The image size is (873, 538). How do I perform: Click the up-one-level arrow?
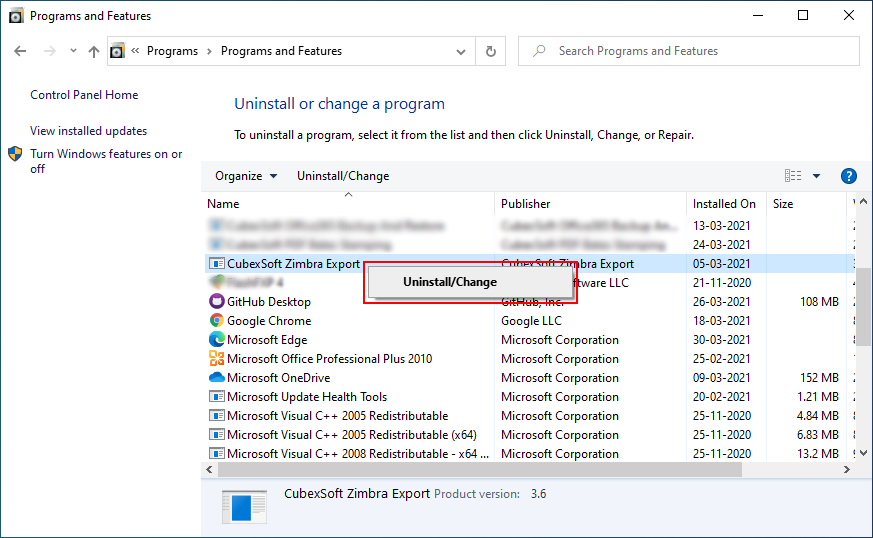tap(94, 51)
